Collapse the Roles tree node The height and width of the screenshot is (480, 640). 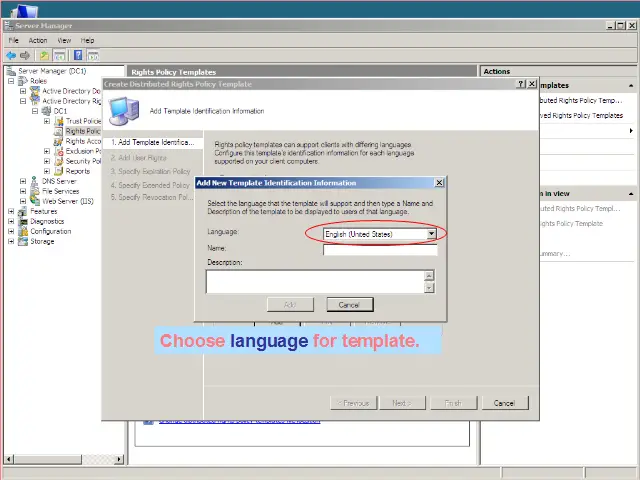pos(11,81)
